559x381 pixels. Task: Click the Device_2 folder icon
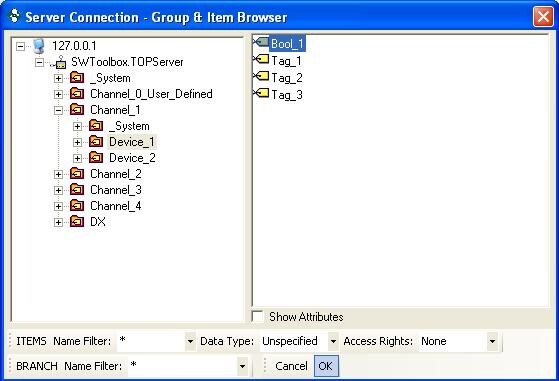pos(96,158)
